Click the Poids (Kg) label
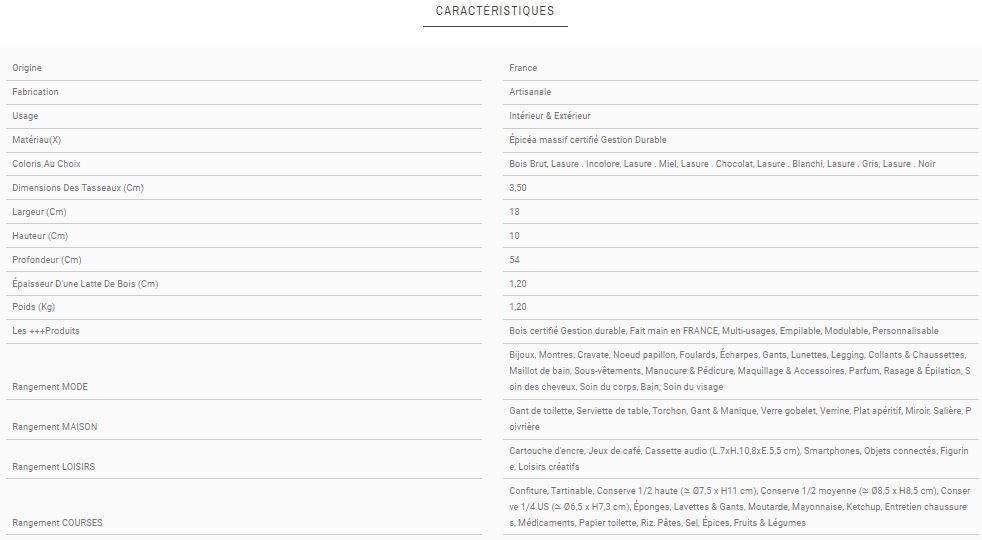This screenshot has width=982, height=540. 33,307
